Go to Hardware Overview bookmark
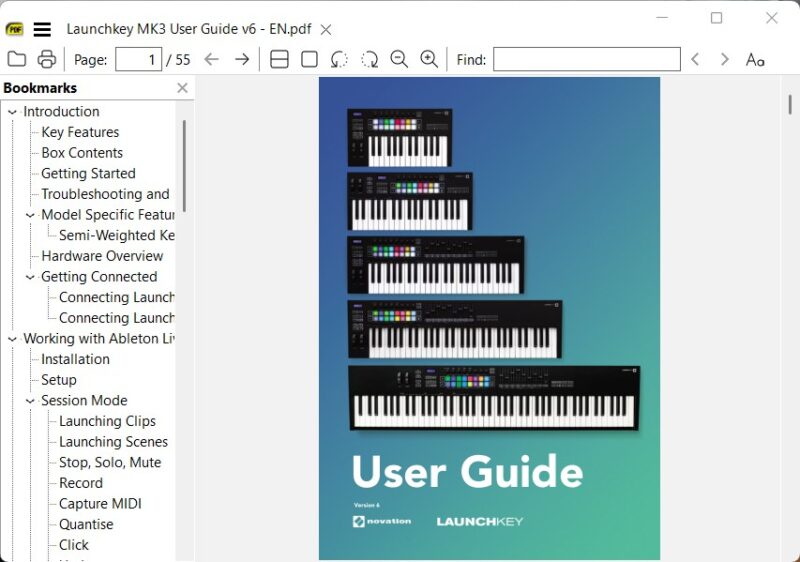Viewport: 800px width, 562px height. [102, 256]
